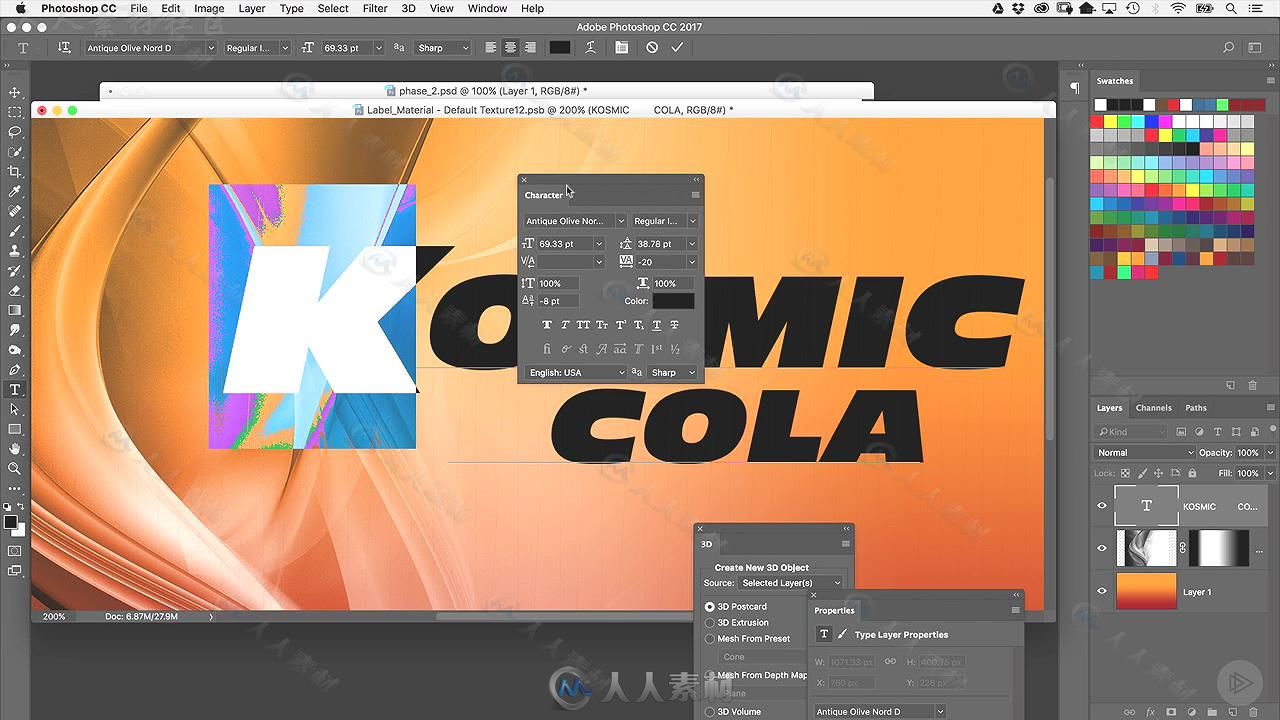Switch to the Paths tab

coord(1196,408)
